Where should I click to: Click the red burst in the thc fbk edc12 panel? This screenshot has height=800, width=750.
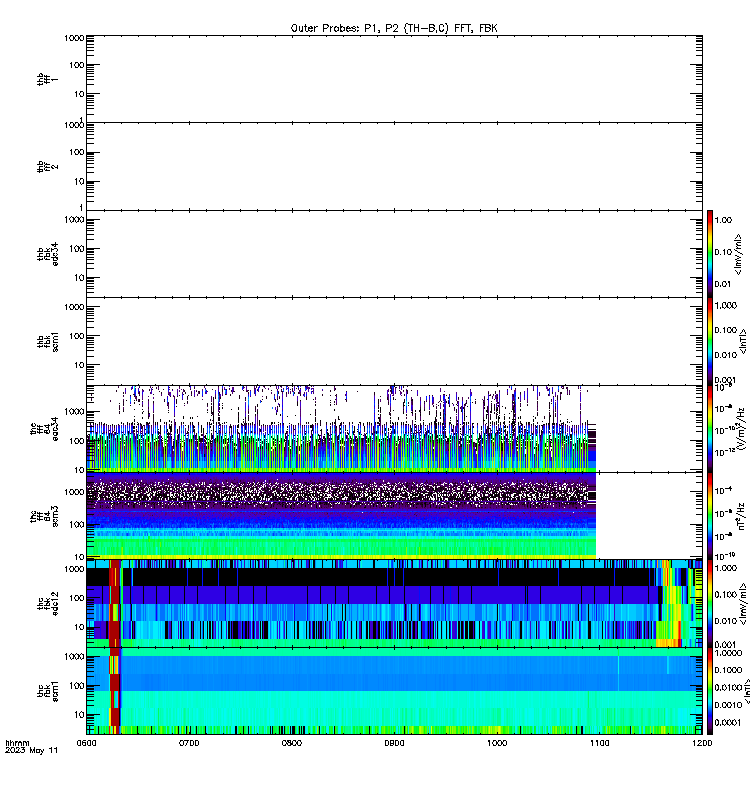tap(115, 604)
